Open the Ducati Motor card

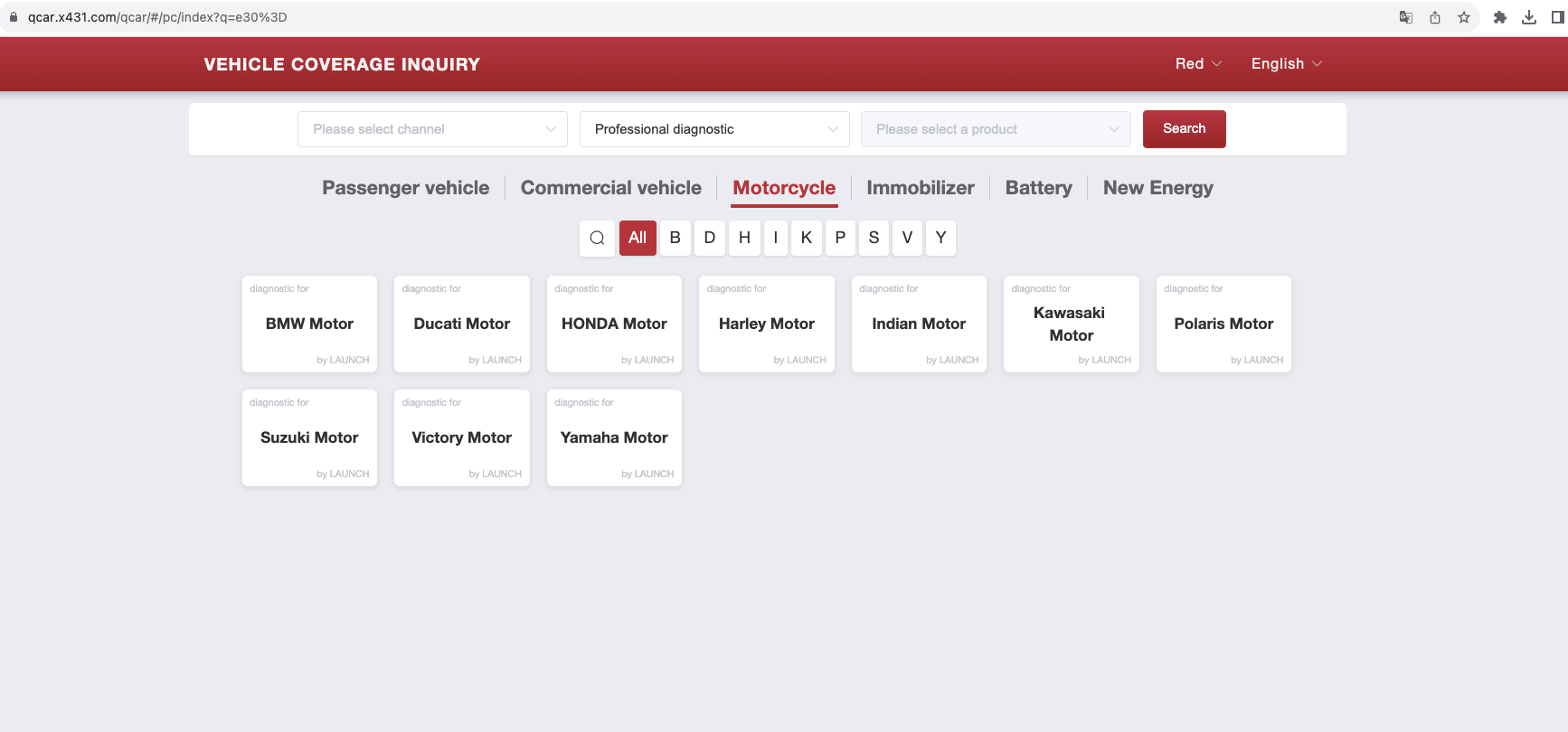[x=462, y=324]
